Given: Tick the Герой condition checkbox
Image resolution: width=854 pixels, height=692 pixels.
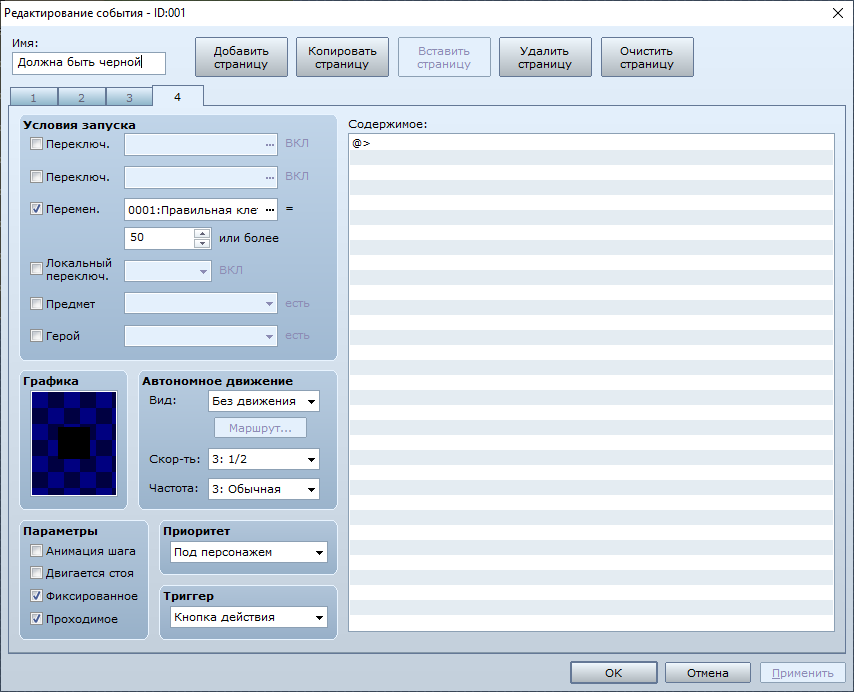Looking at the screenshot, I should pos(36,335).
